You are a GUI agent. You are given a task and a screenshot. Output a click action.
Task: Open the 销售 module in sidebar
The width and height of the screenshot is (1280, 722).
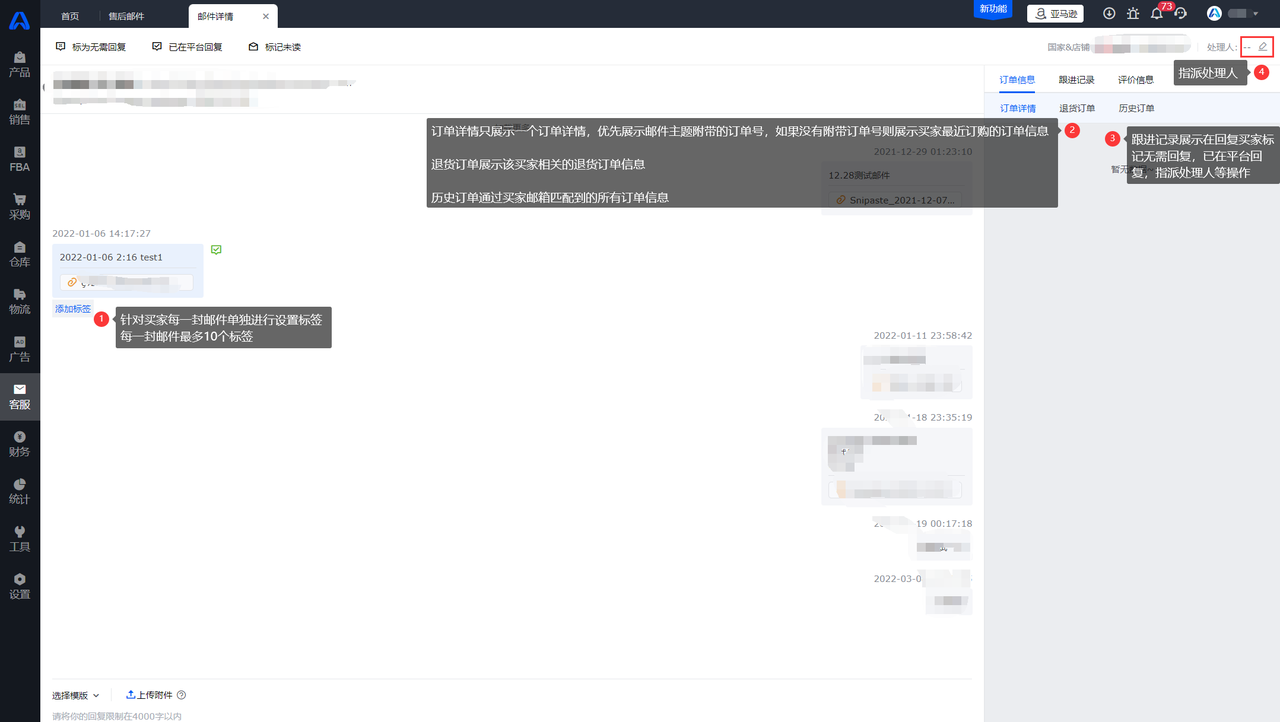click(19, 111)
